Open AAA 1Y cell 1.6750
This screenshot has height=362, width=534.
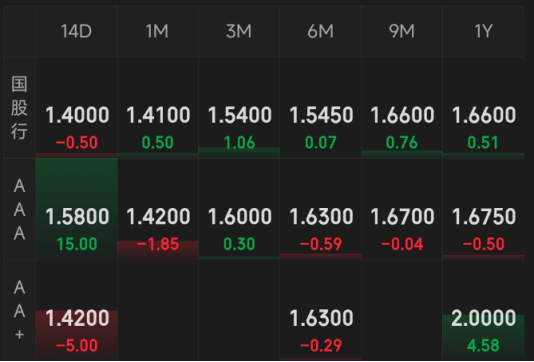483,209
